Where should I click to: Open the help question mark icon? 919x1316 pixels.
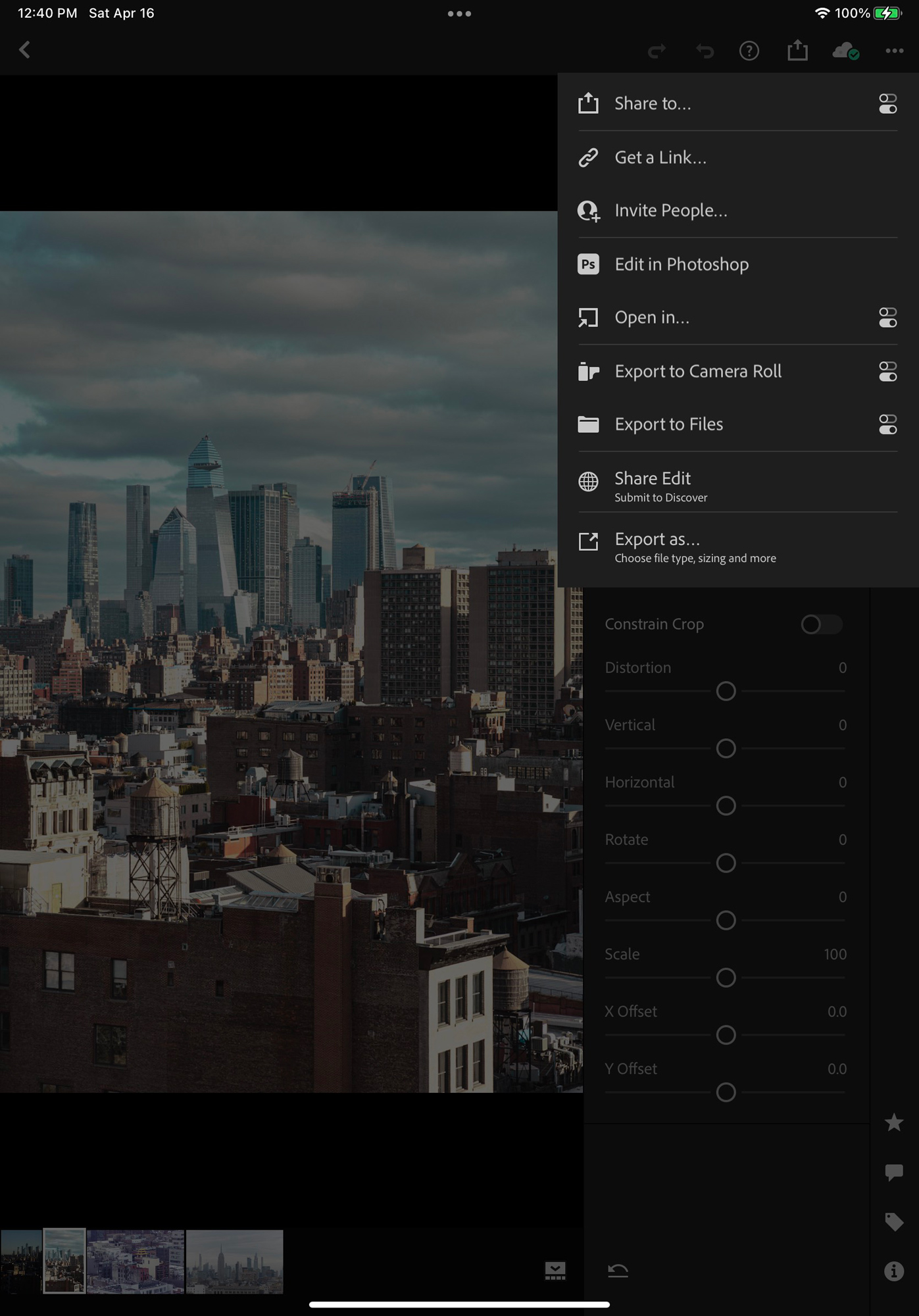[749, 51]
